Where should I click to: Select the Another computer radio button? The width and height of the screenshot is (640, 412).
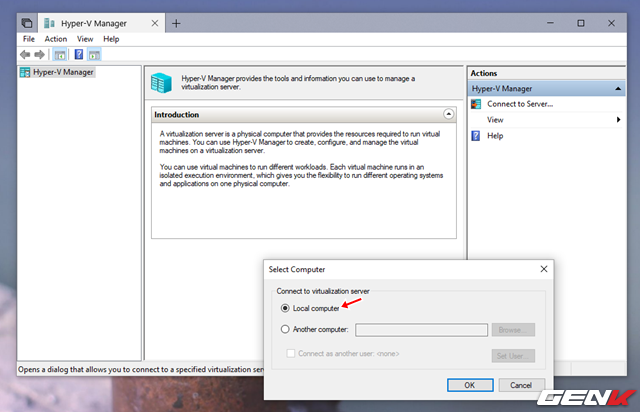(x=285, y=329)
